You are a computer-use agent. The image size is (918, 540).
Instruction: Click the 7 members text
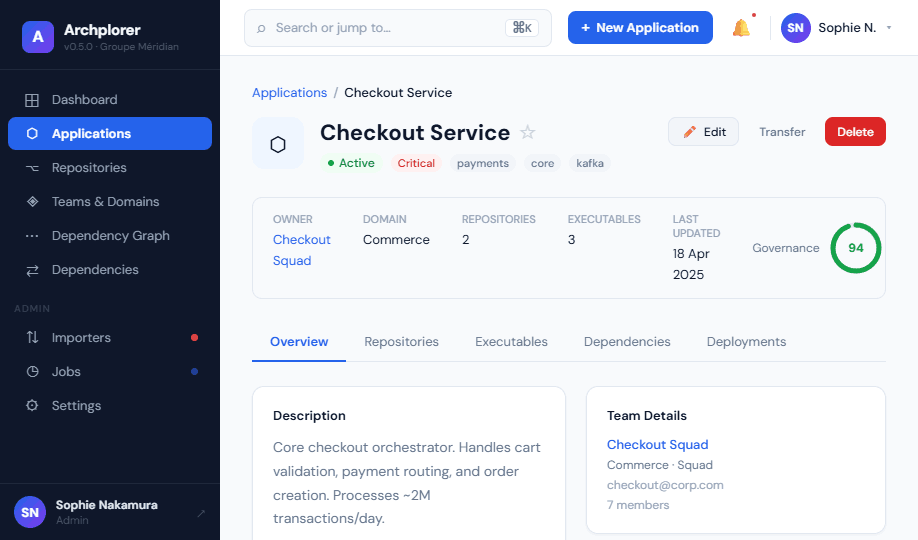click(x=638, y=505)
